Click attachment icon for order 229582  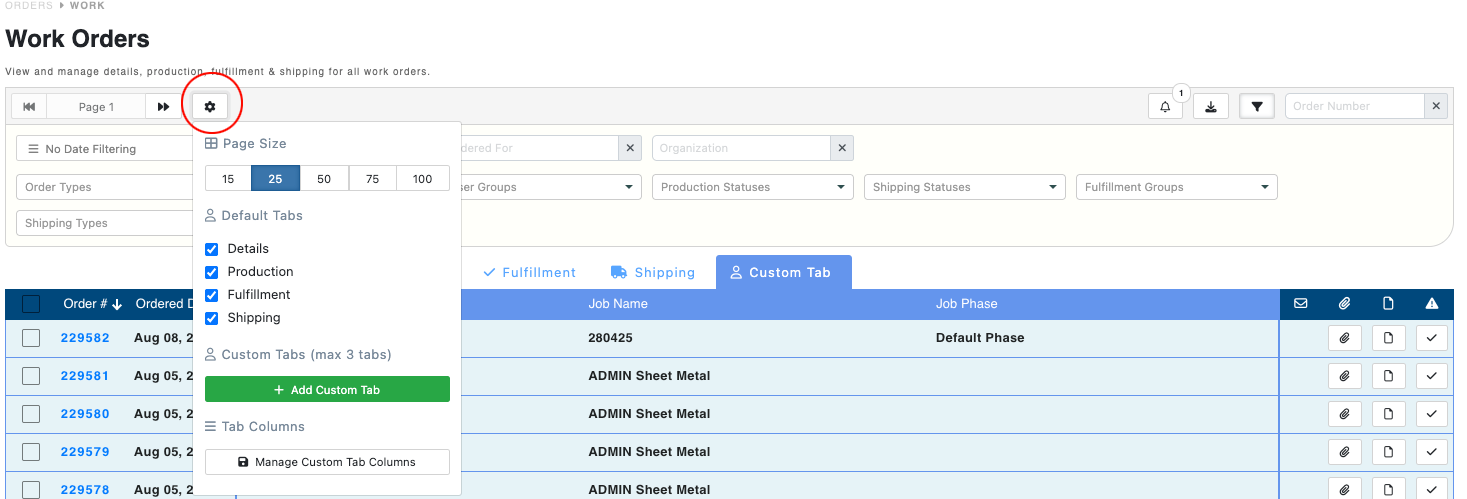(1345, 338)
